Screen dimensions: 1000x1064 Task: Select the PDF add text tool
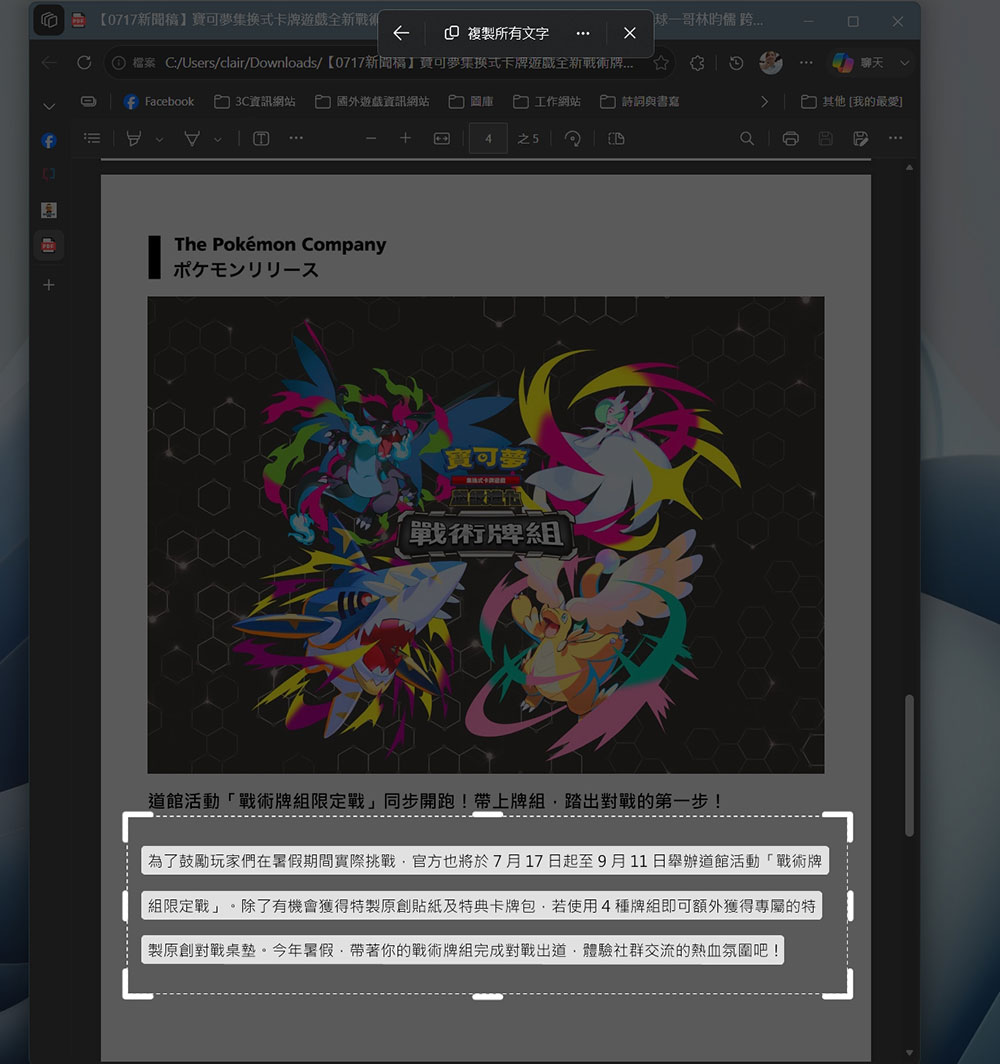(261, 138)
